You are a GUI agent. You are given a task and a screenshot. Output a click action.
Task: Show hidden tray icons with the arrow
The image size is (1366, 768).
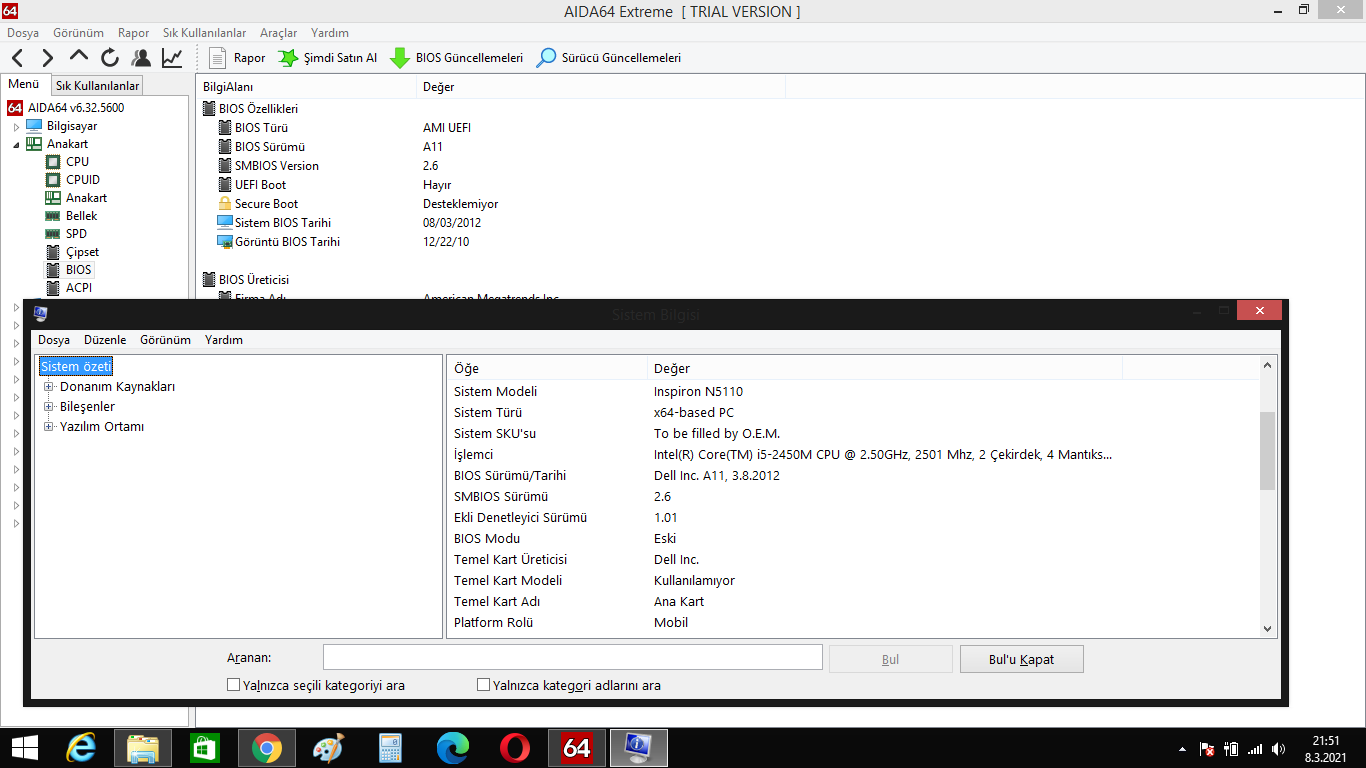tap(1184, 749)
